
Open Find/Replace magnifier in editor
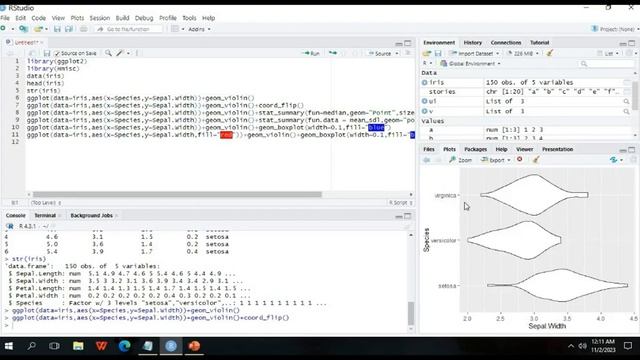[x=108, y=53]
